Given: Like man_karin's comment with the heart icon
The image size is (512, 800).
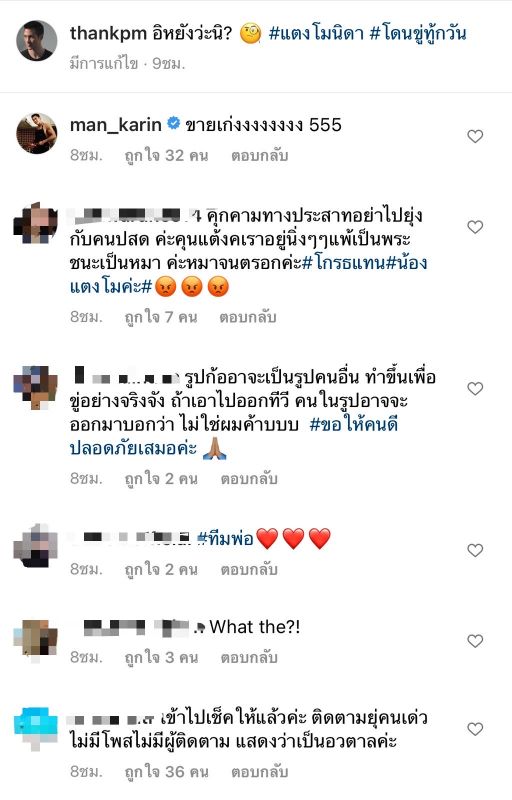Looking at the screenshot, I should [475, 136].
